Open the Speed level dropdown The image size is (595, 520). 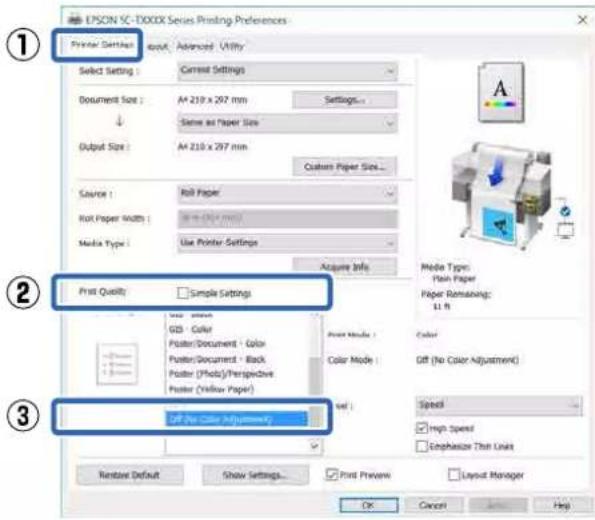[499, 405]
